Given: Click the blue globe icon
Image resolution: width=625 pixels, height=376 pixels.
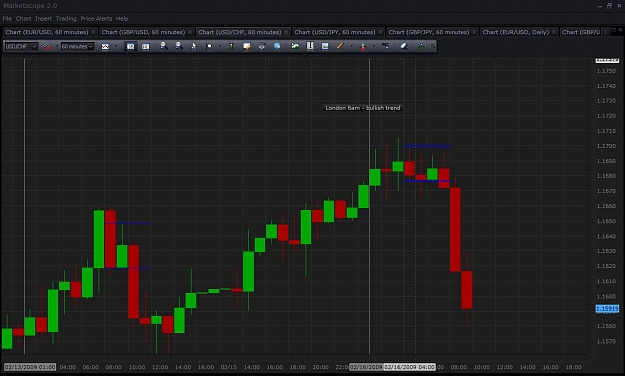Looking at the screenshot, I should point(277,46).
